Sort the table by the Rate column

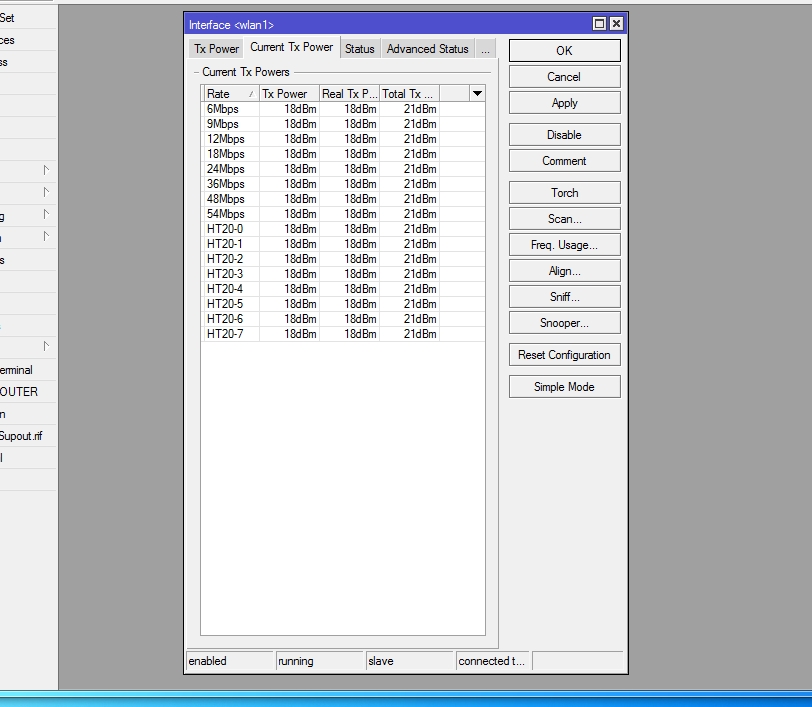(230, 94)
